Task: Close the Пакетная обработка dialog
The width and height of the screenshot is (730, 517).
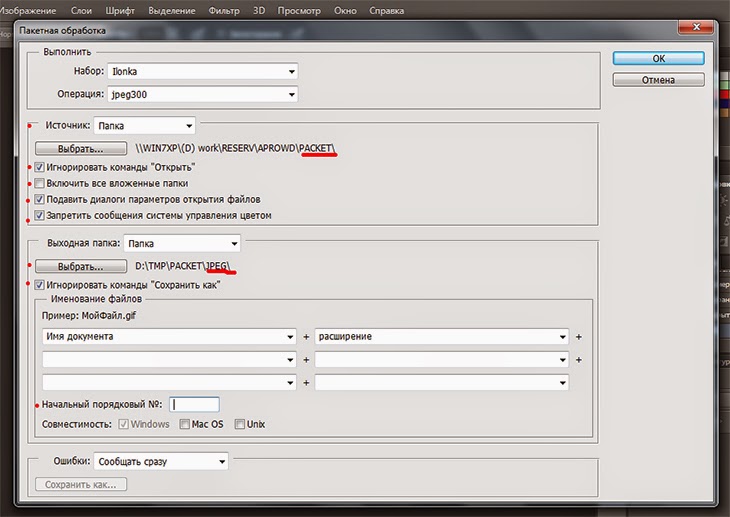Action: (x=696, y=27)
